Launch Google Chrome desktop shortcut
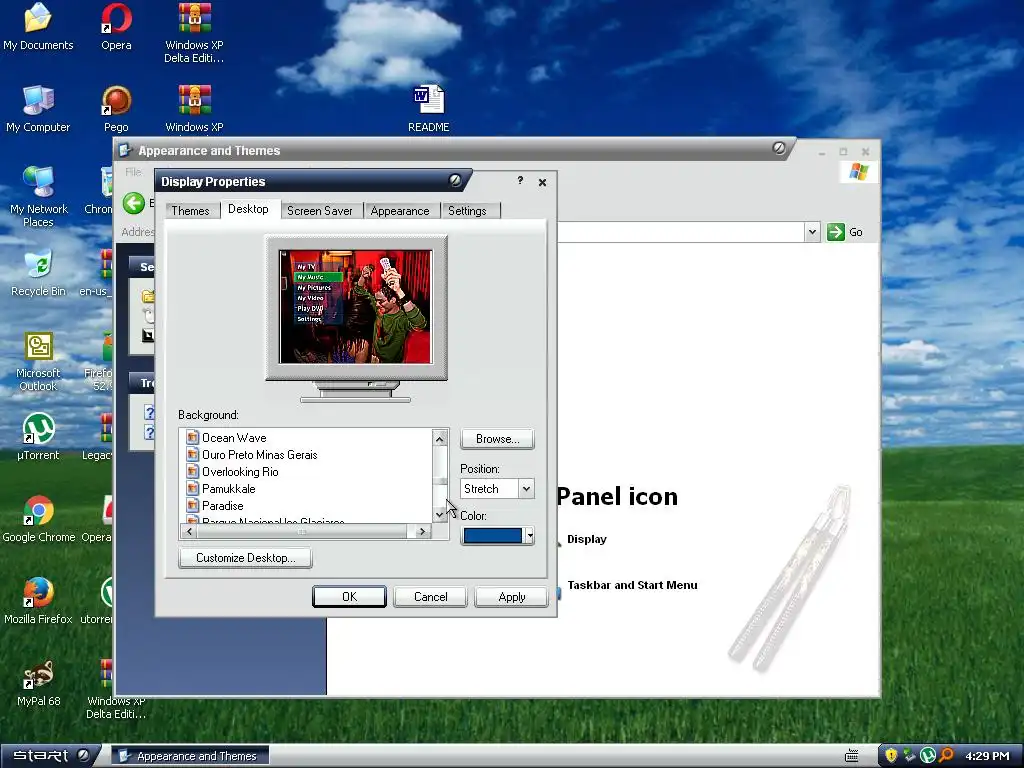Viewport: 1024px width, 768px height. [x=38, y=519]
